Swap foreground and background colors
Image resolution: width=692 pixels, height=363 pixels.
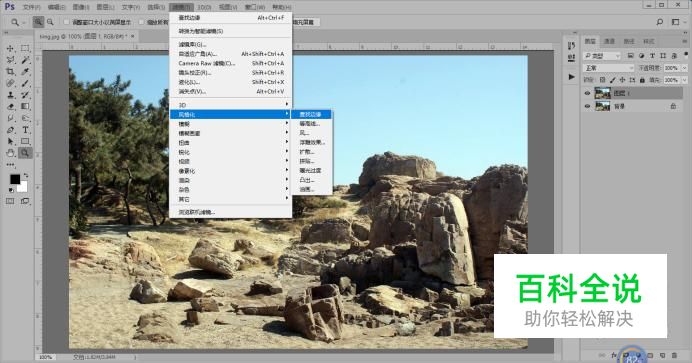coord(26,176)
